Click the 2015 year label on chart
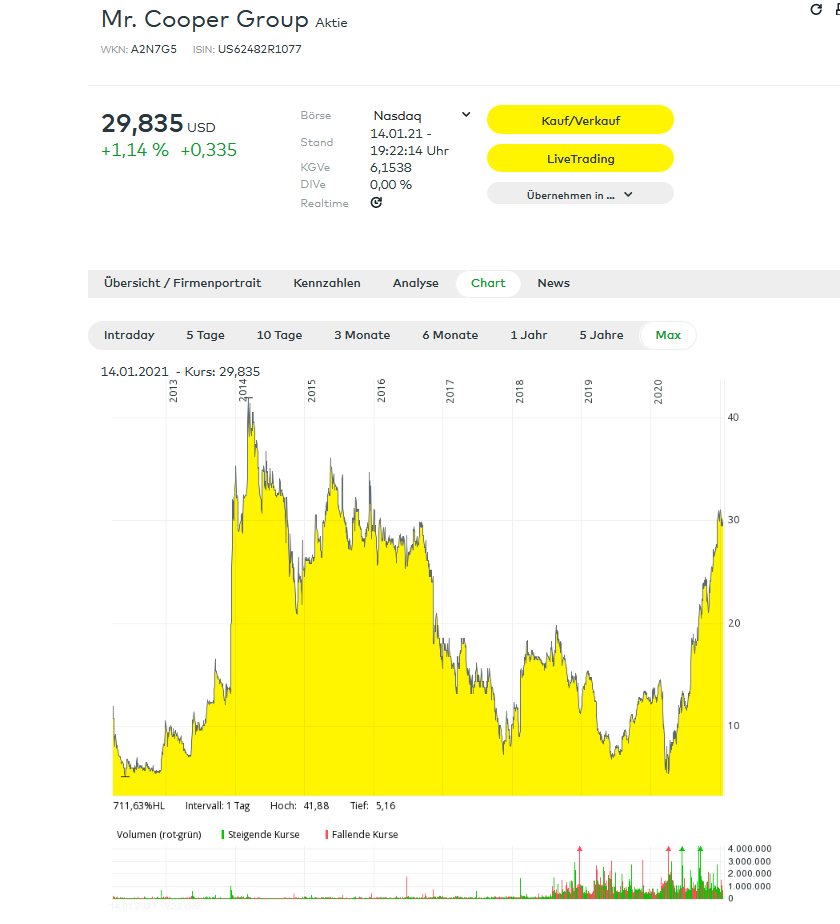The width and height of the screenshot is (840, 924). click(312, 391)
